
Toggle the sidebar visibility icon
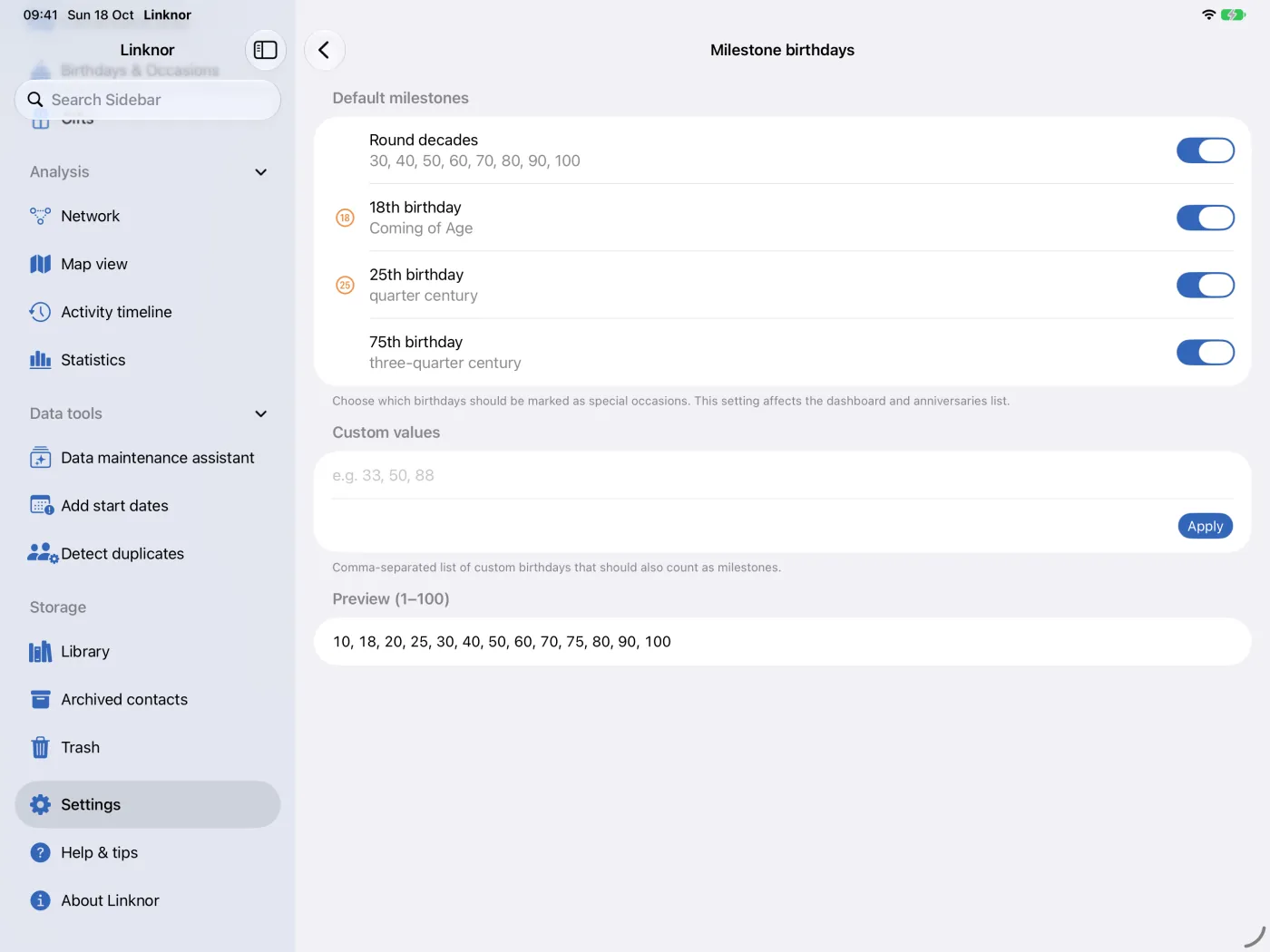click(266, 50)
